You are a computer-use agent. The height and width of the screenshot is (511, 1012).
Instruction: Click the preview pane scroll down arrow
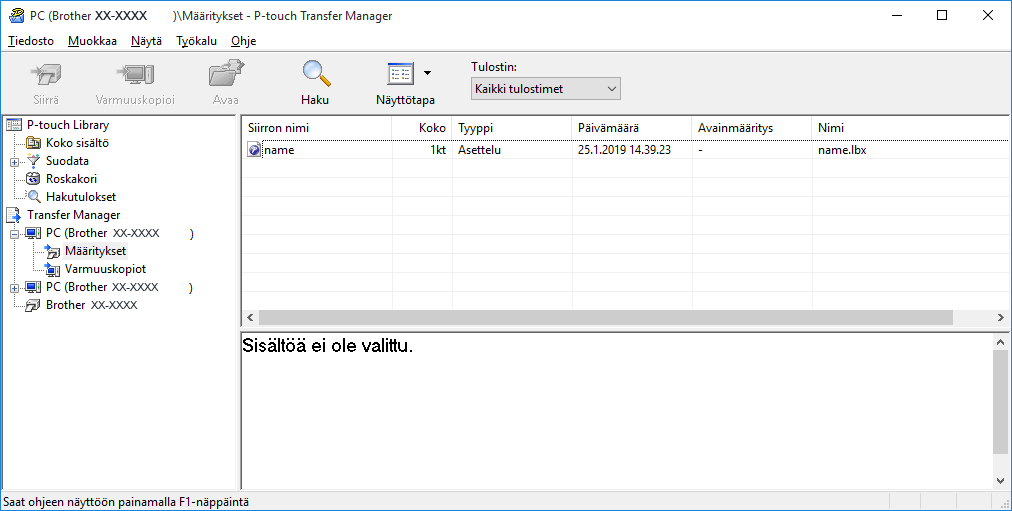1000,481
